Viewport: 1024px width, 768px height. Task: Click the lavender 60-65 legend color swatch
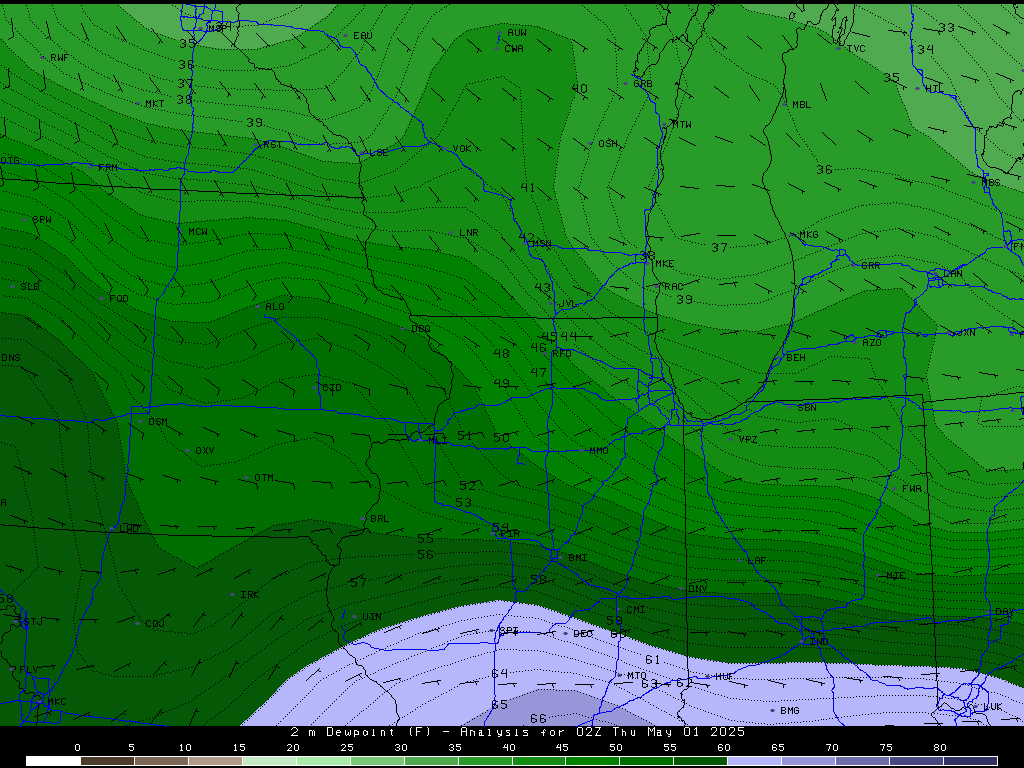754,761
